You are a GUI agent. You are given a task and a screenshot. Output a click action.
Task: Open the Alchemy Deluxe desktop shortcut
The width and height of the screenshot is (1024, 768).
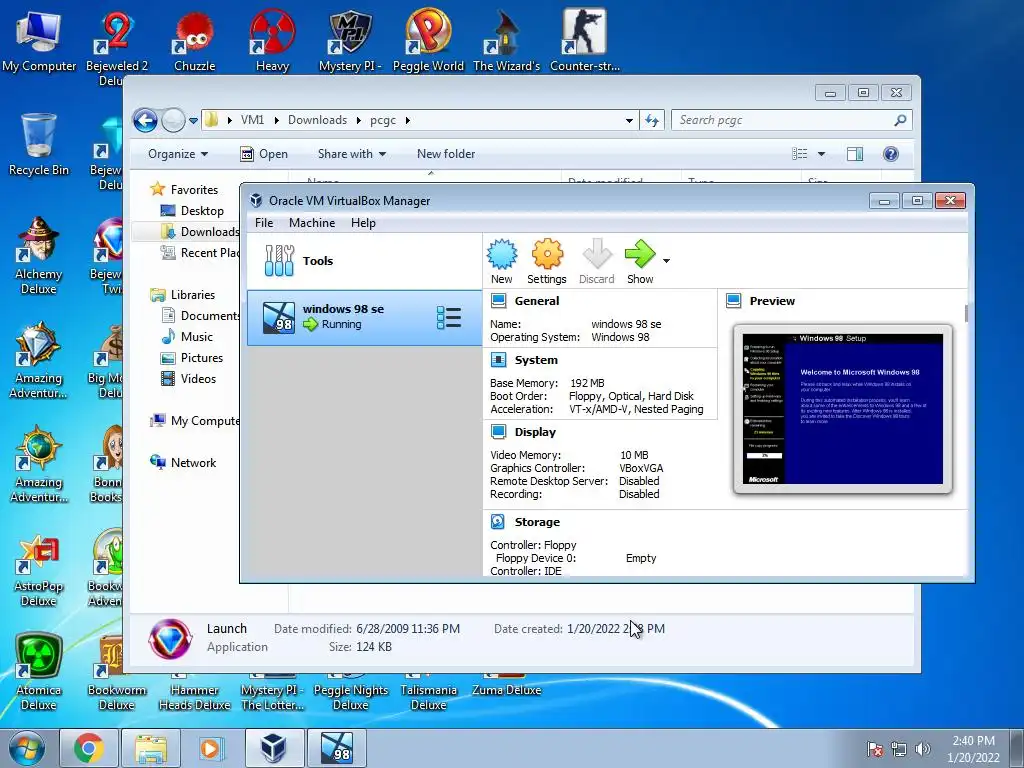pyautogui.click(x=39, y=256)
